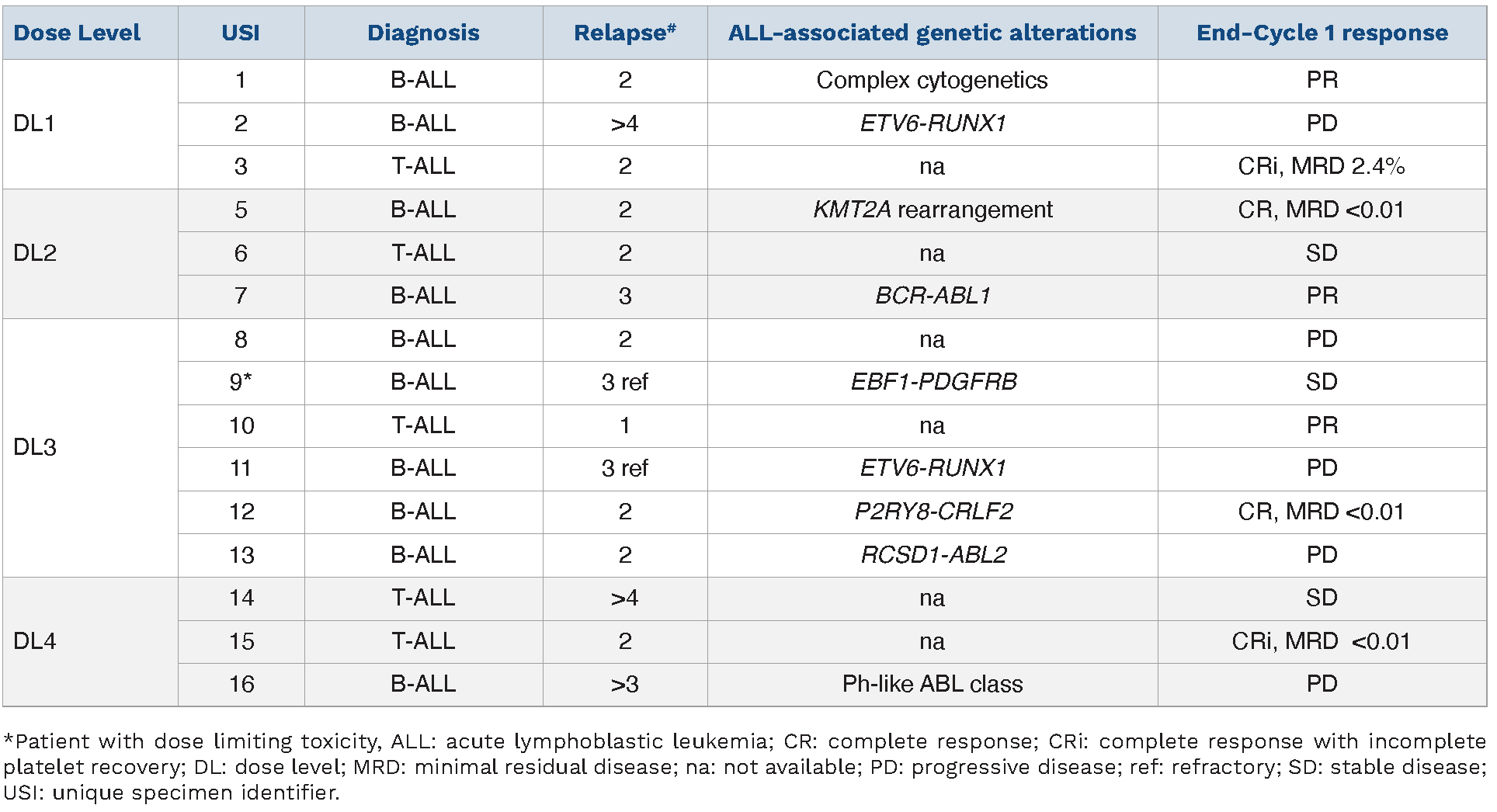Click USI 9* cell with asterisk
This screenshot has height=812, width=1497.
coord(241,382)
